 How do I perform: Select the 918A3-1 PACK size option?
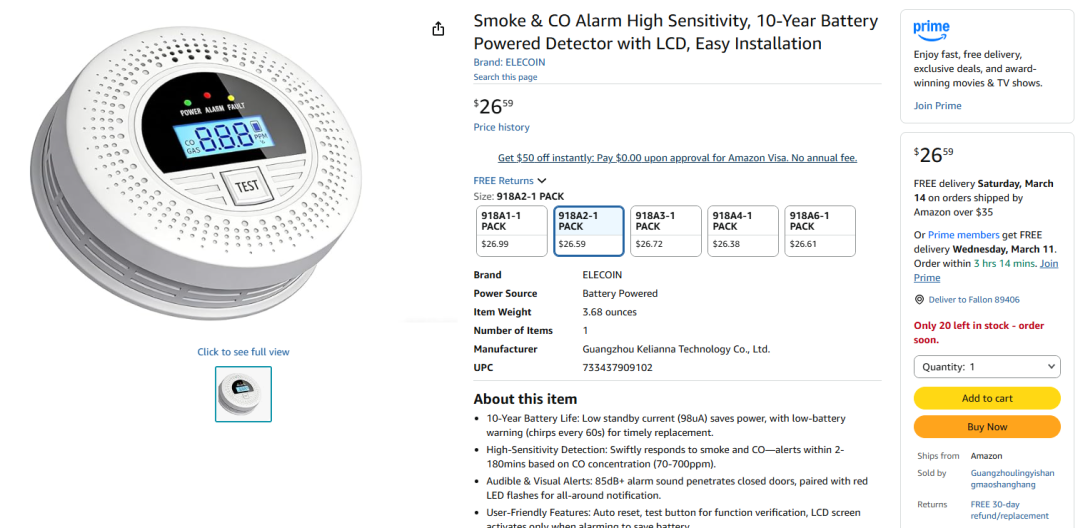pyautogui.click(x=665, y=231)
